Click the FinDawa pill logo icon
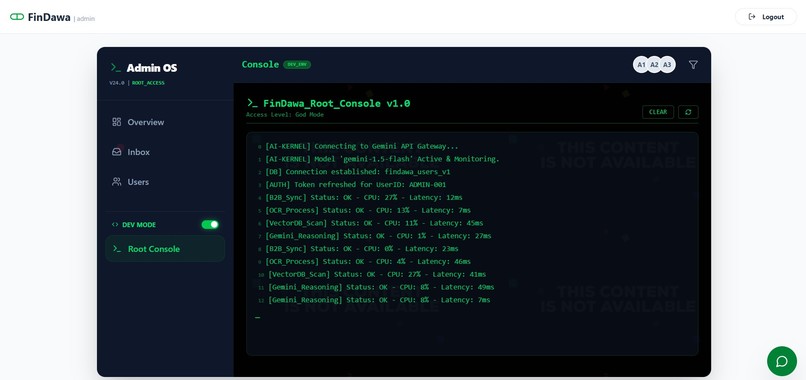The image size is (806, 380). [x=17, y=17]
